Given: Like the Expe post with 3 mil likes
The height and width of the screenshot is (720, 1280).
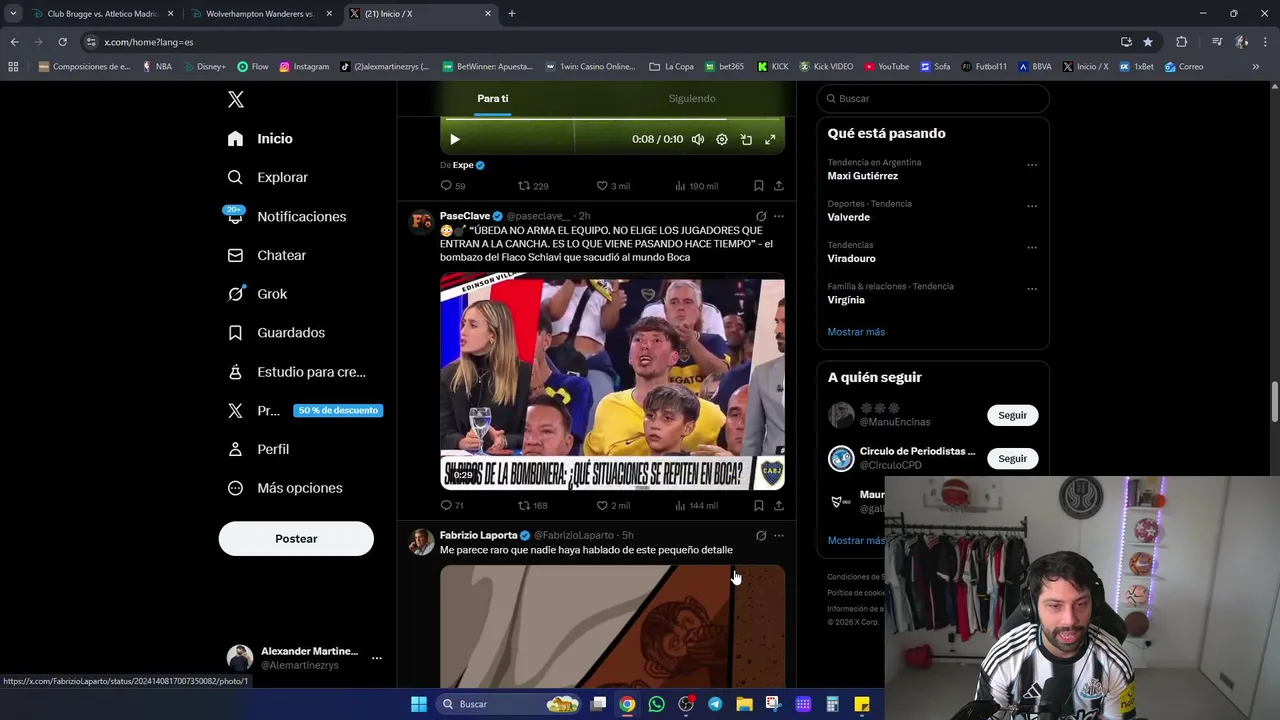Looking at the screenshot, I should pos(613,186).
